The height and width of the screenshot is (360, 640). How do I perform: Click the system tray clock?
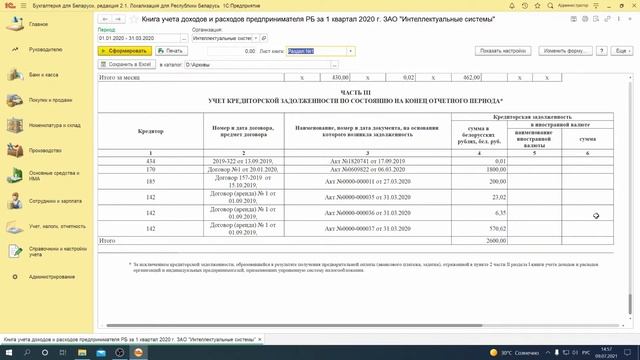pyautogui.click(x=607, y=353)
